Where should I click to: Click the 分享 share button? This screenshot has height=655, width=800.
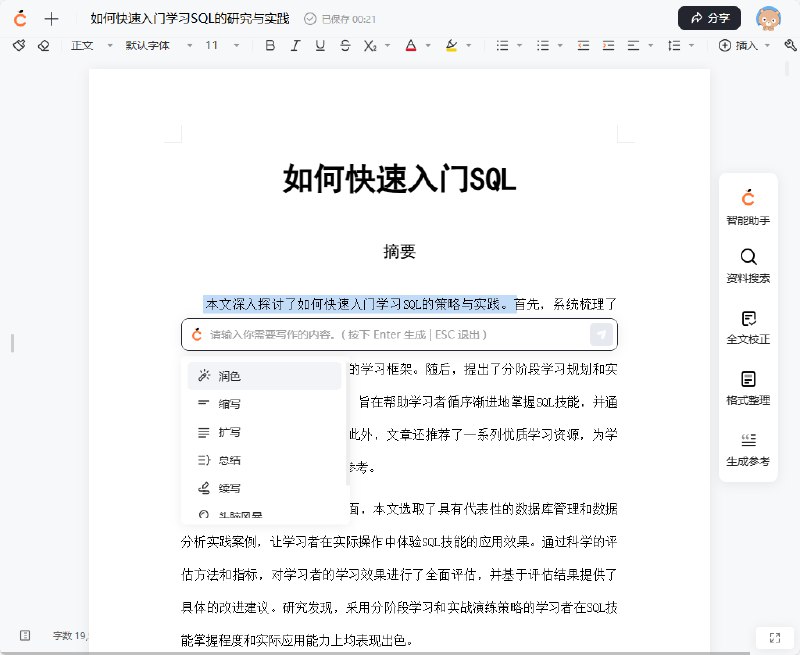pyautogui.click(x=709, y=18)
